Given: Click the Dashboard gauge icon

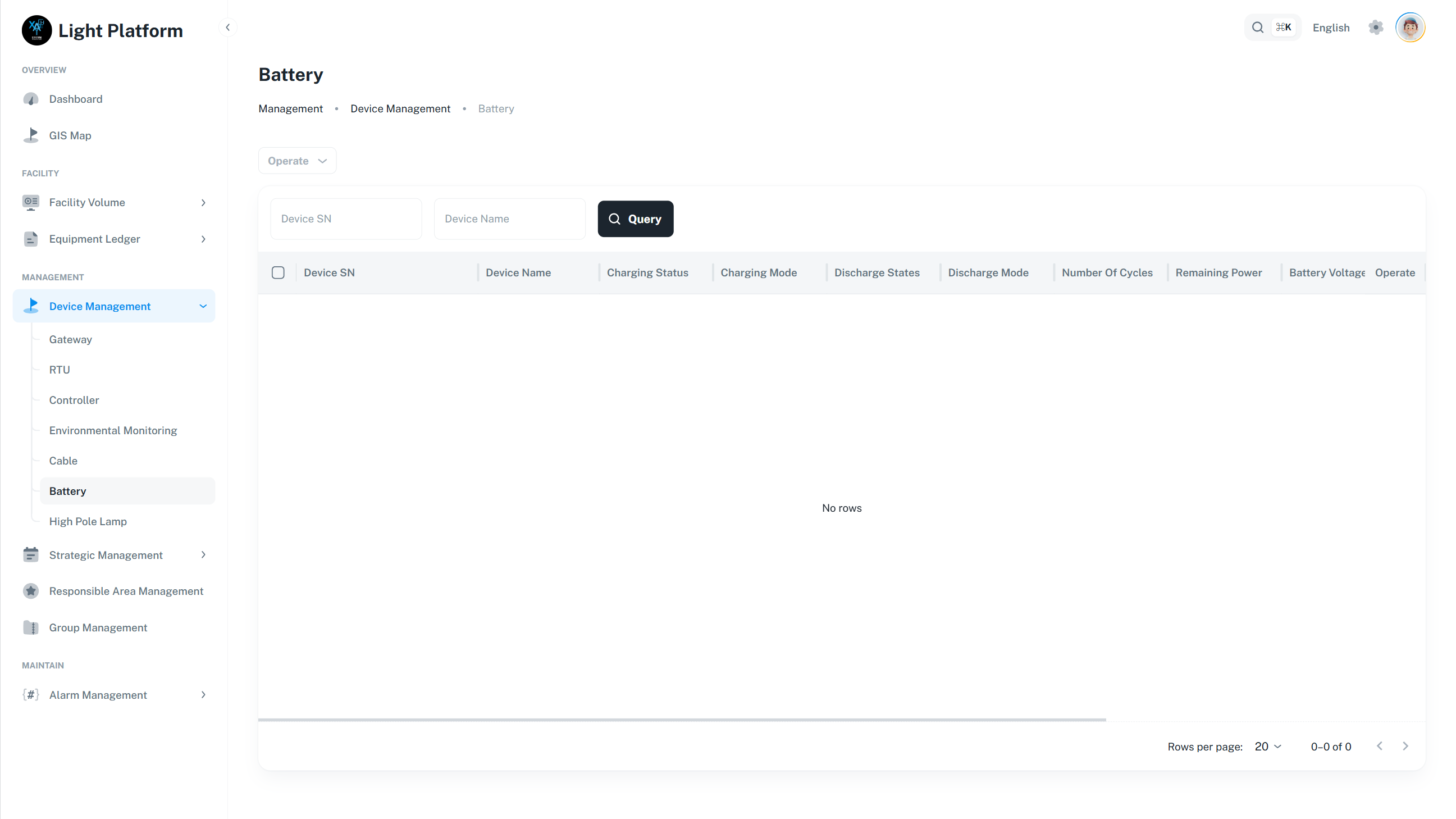Looking at the screenshot, I should (x=31, y=99).
